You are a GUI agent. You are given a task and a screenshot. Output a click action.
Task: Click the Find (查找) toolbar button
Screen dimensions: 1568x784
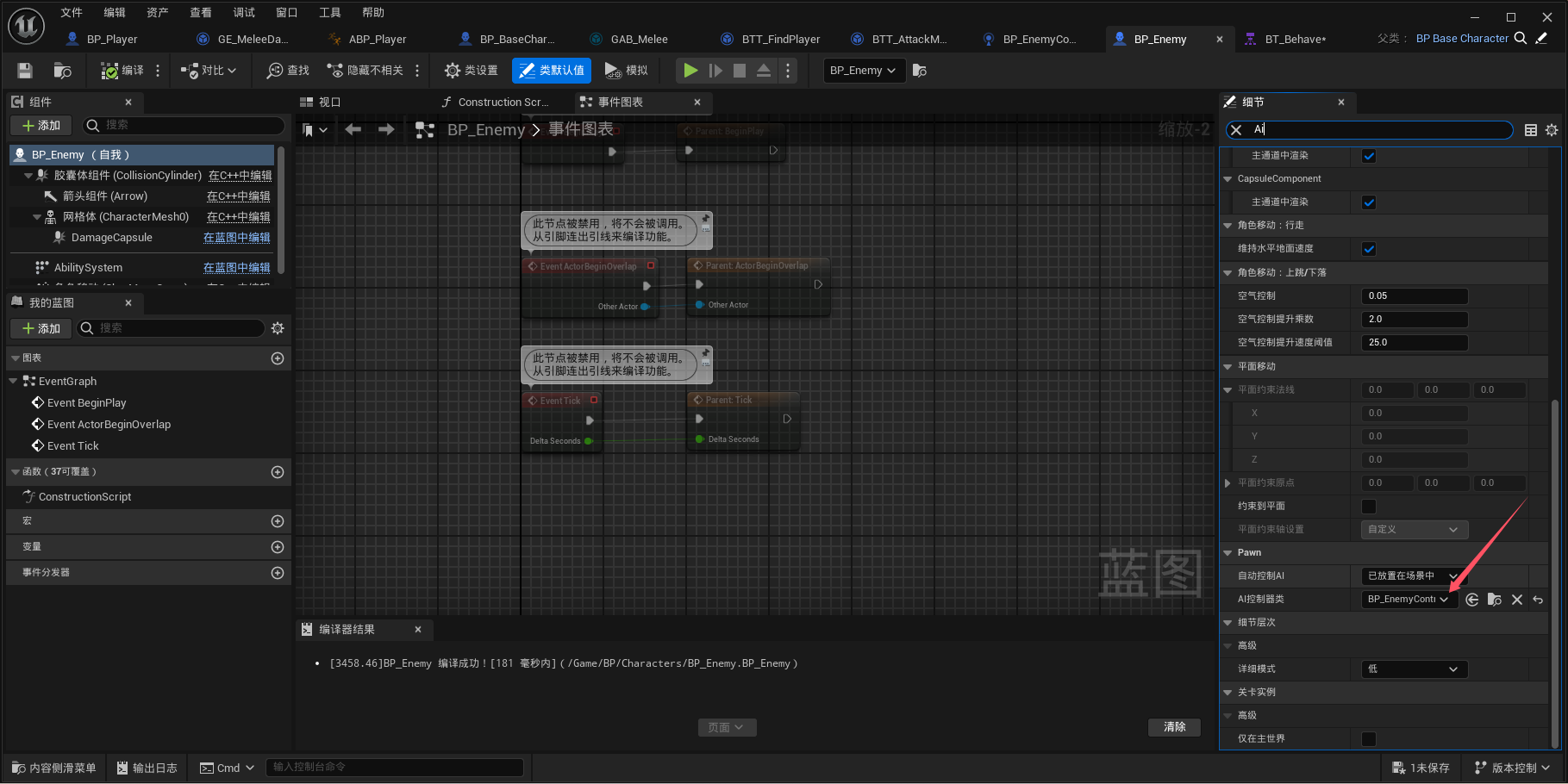tap(288, 71)
